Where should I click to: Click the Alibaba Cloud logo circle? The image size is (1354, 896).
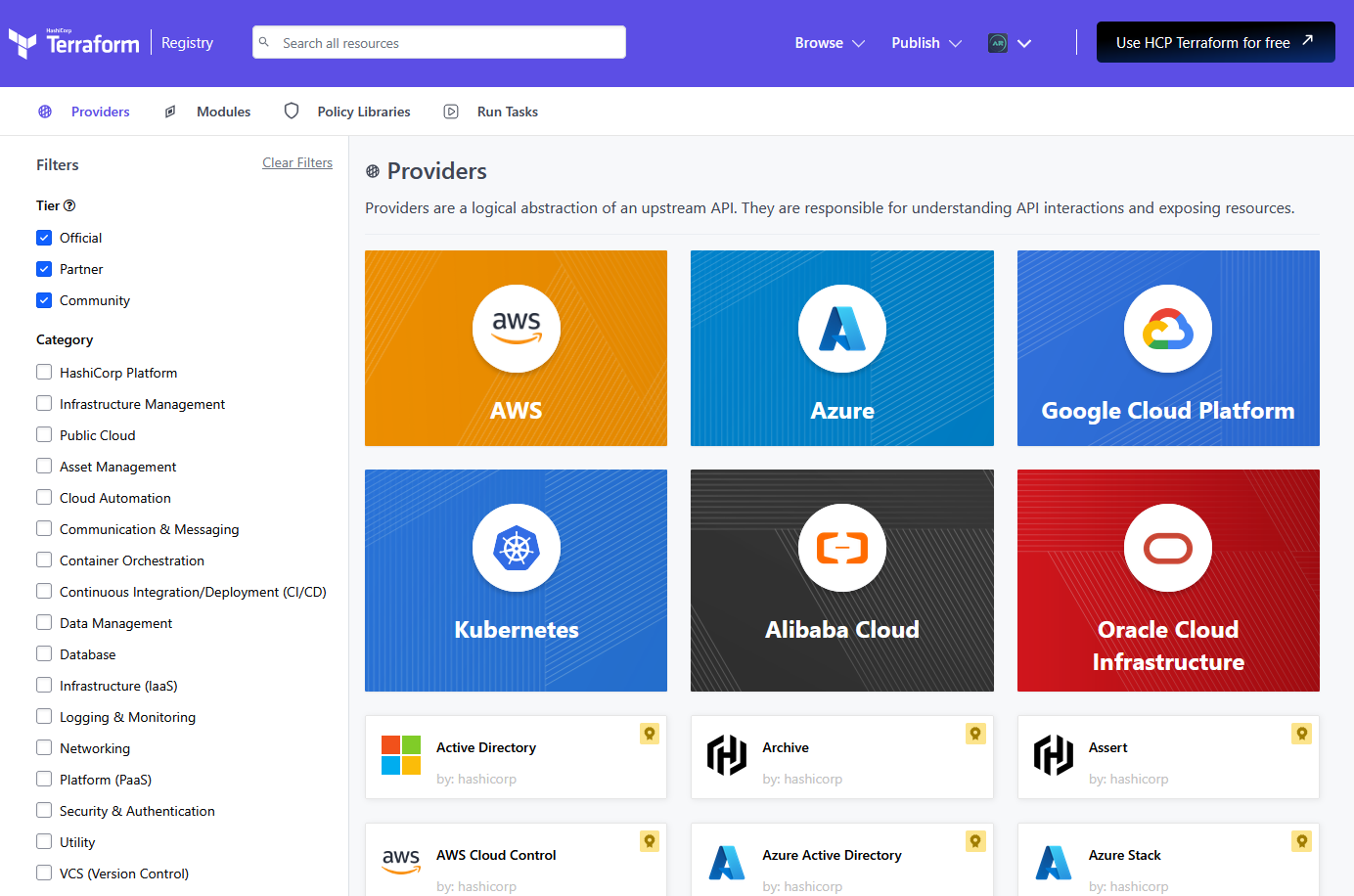coord(842,548)
